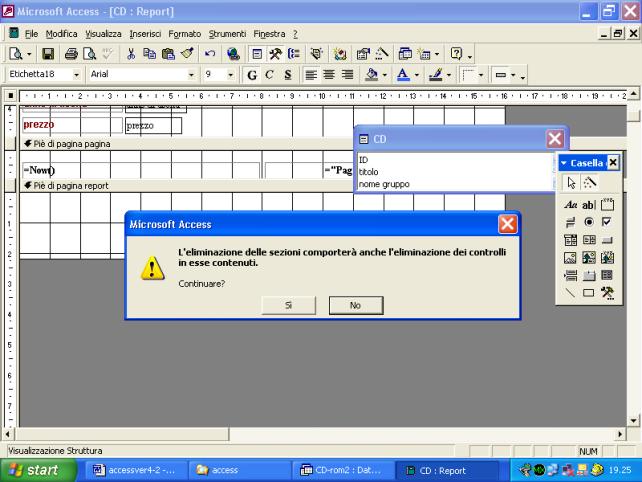Toggle left text alignment
Screen dimensions: 642x482
click(x=311, y=75)
